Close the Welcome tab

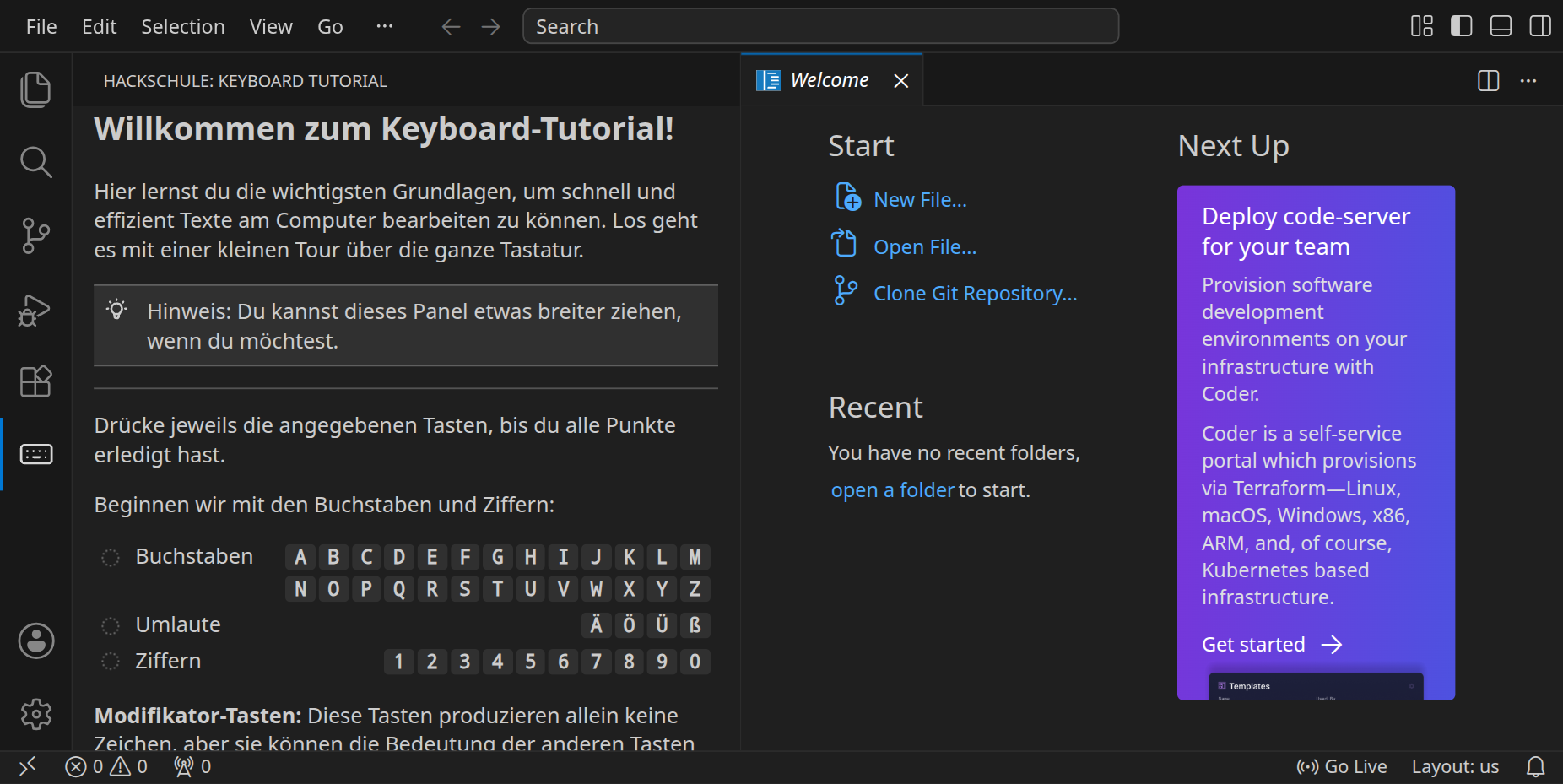coord(901,81)
